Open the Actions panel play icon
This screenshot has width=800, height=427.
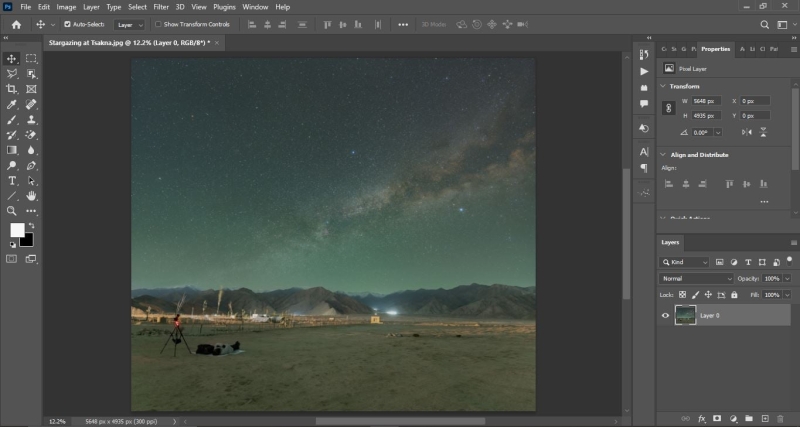click(x=644, y=71)
